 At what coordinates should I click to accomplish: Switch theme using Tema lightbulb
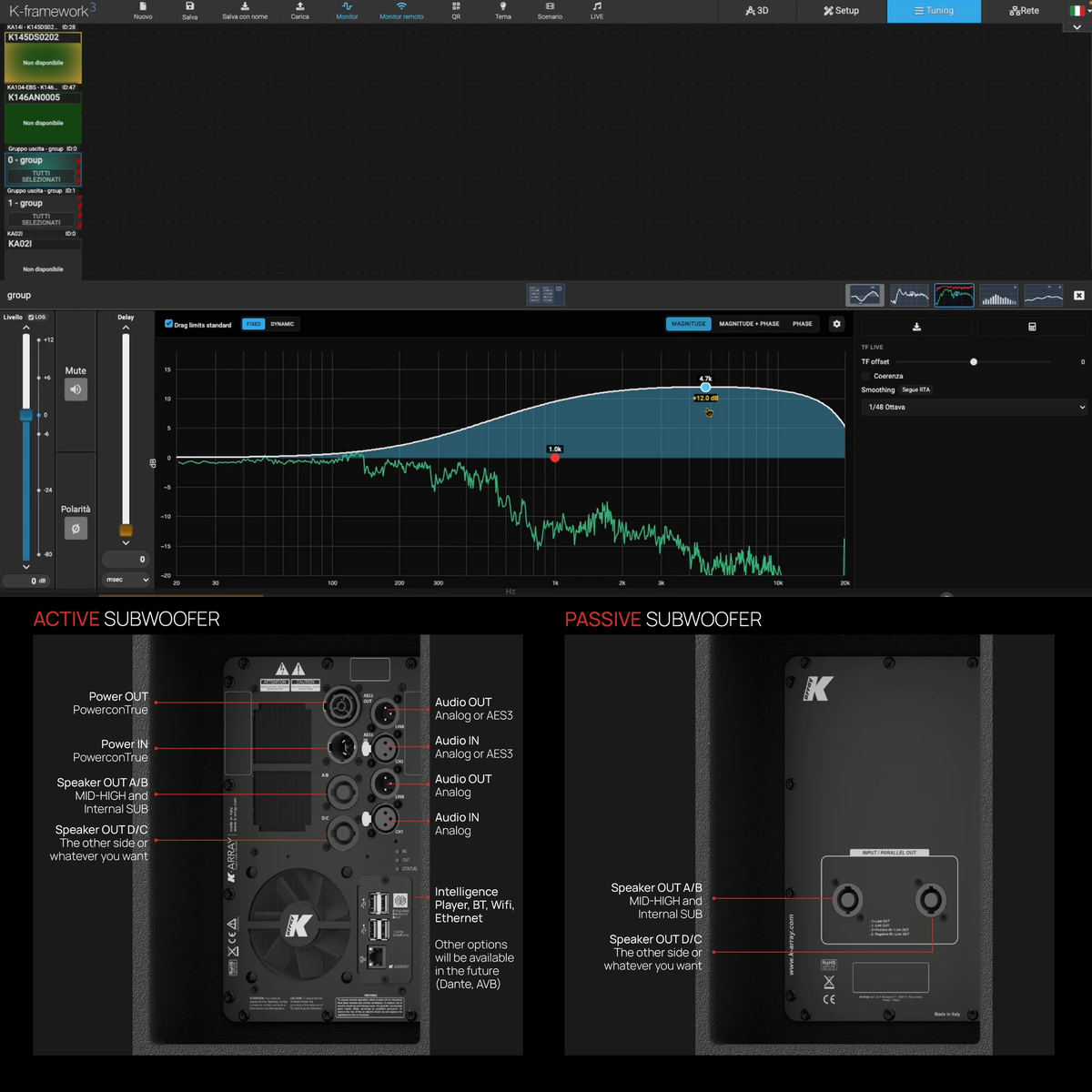502,11
